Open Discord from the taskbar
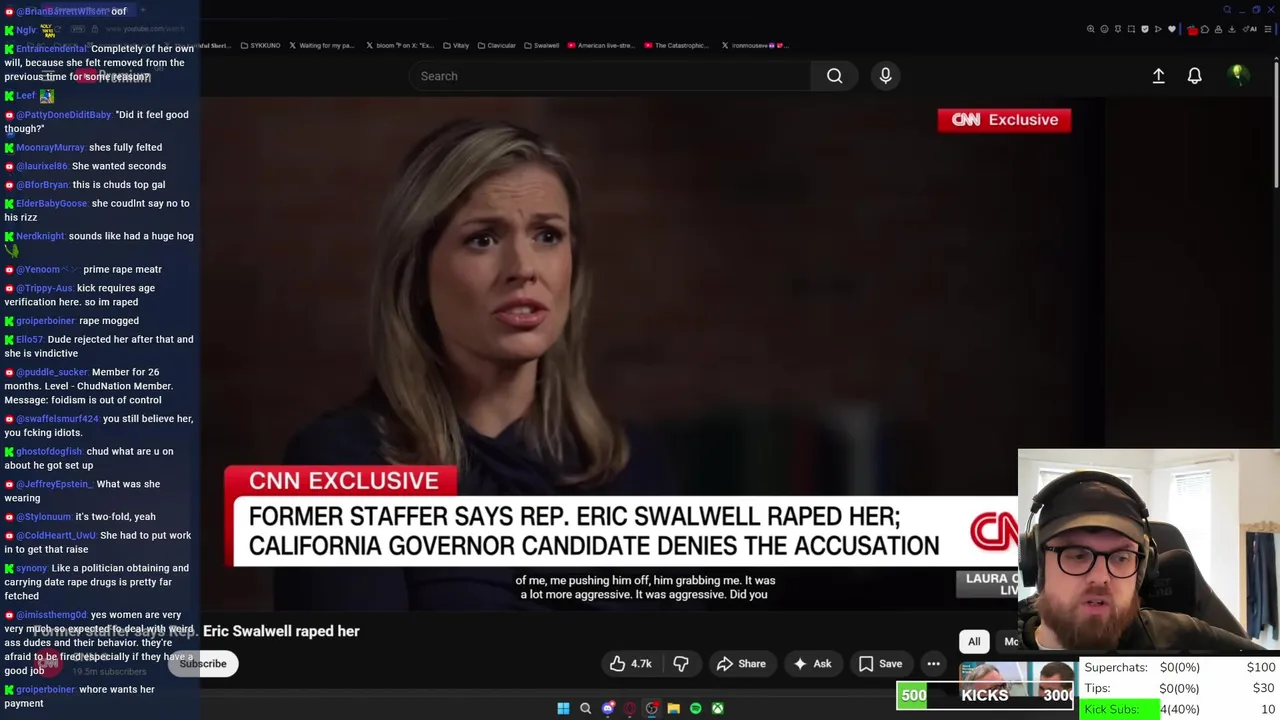The image size is (1280, 720). (x=607, y=708)
